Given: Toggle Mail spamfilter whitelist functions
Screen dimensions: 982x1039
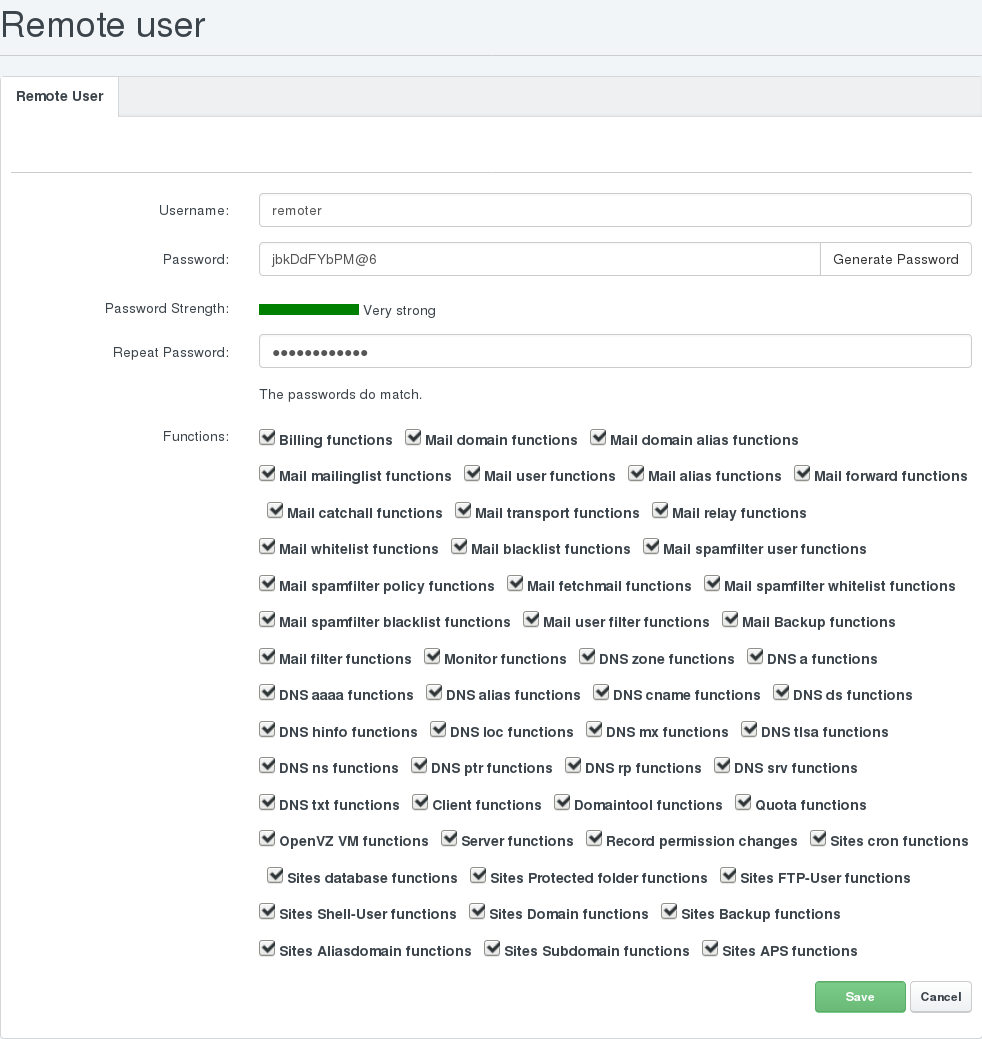Looking at the screenshot, I should point(712,583).
